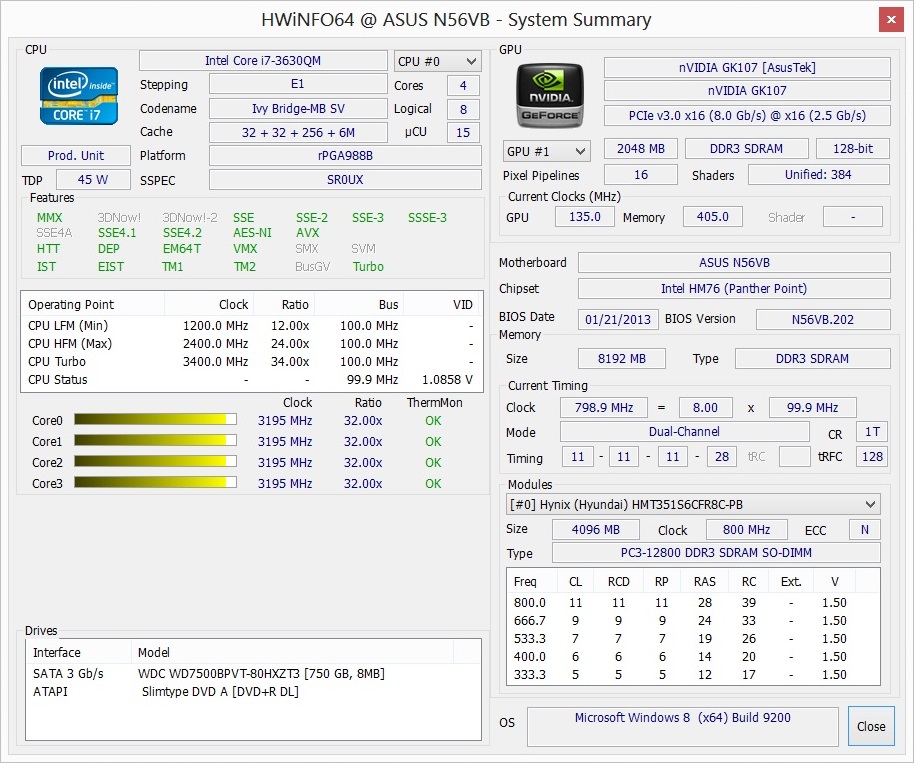The image size is (914, 763).
Task: Click the BIOS version N56VB.202
Action: [823, 319]
